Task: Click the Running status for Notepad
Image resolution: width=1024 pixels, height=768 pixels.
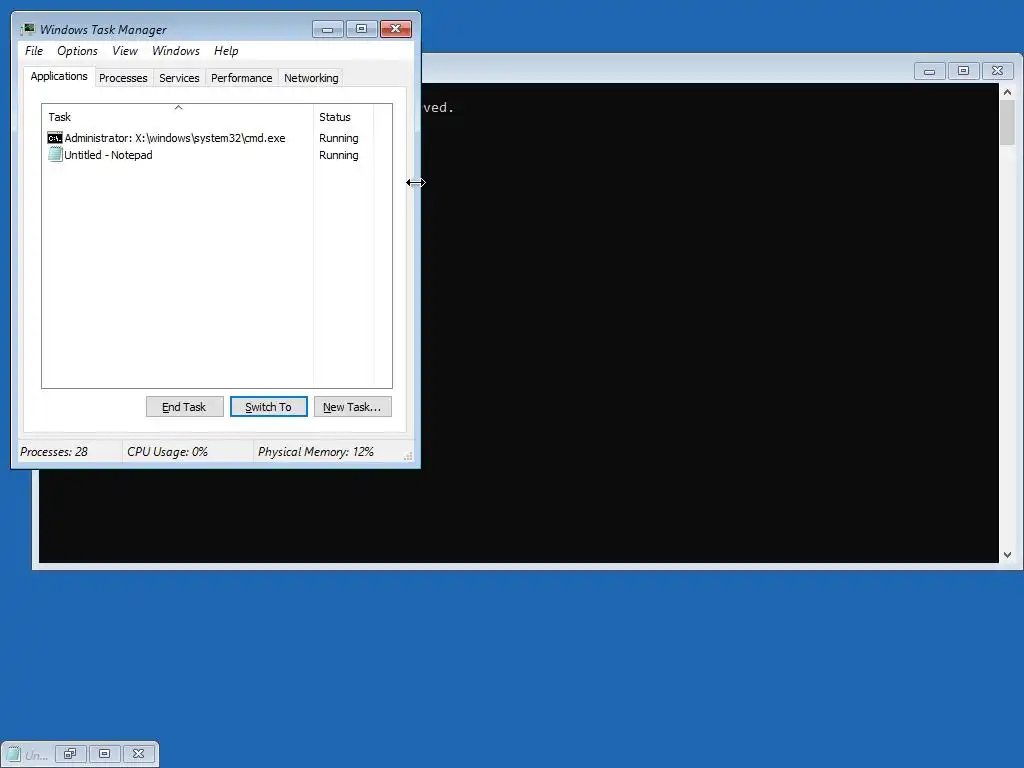Action: click(338, 155)
